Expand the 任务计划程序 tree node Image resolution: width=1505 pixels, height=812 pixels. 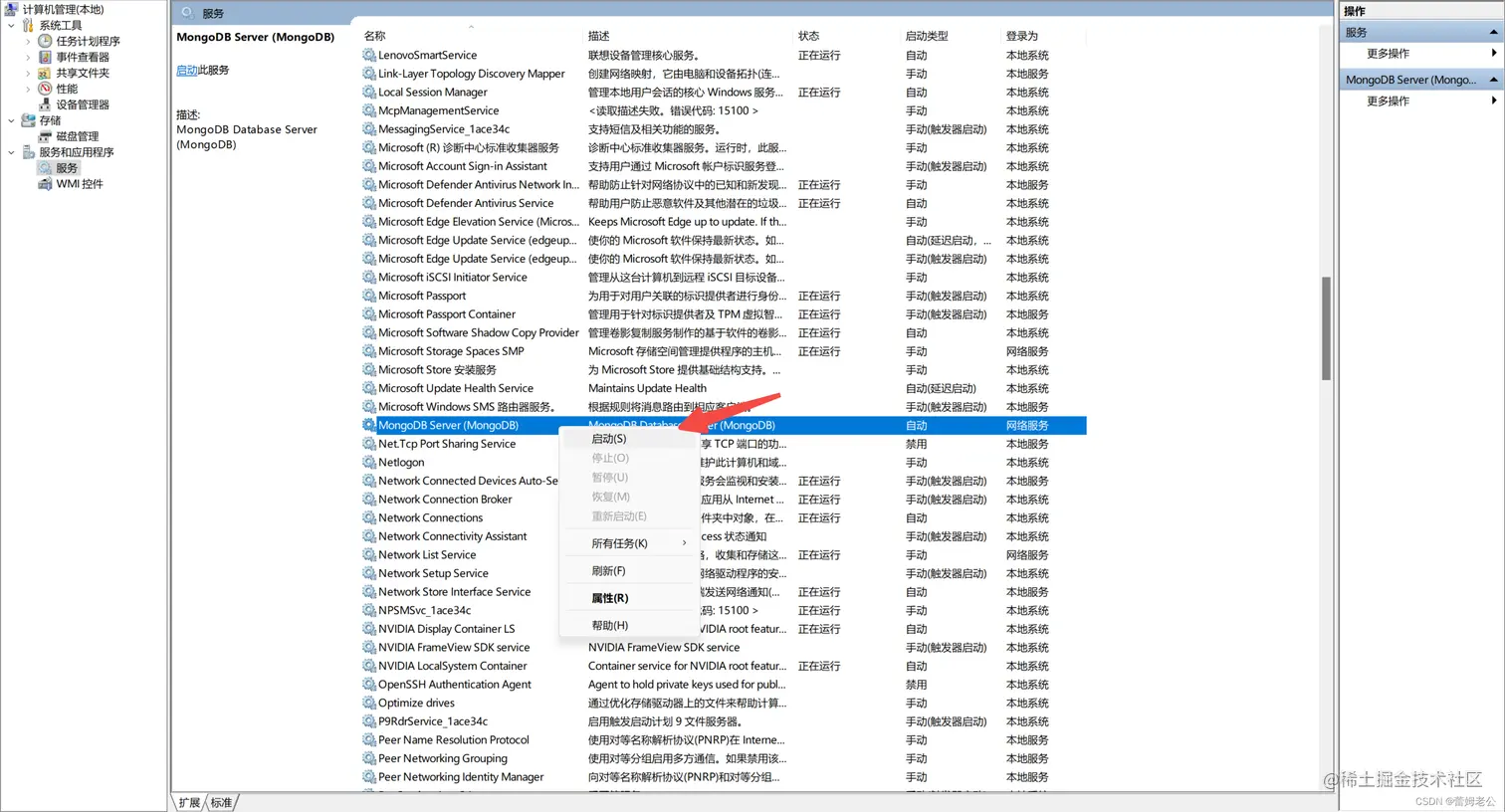point(28,41)
